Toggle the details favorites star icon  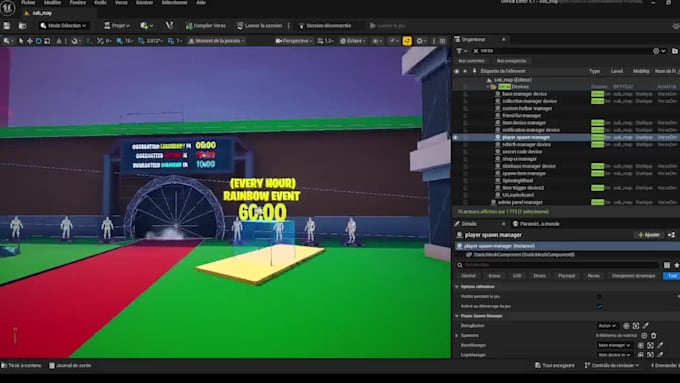[x=677, y=265]
